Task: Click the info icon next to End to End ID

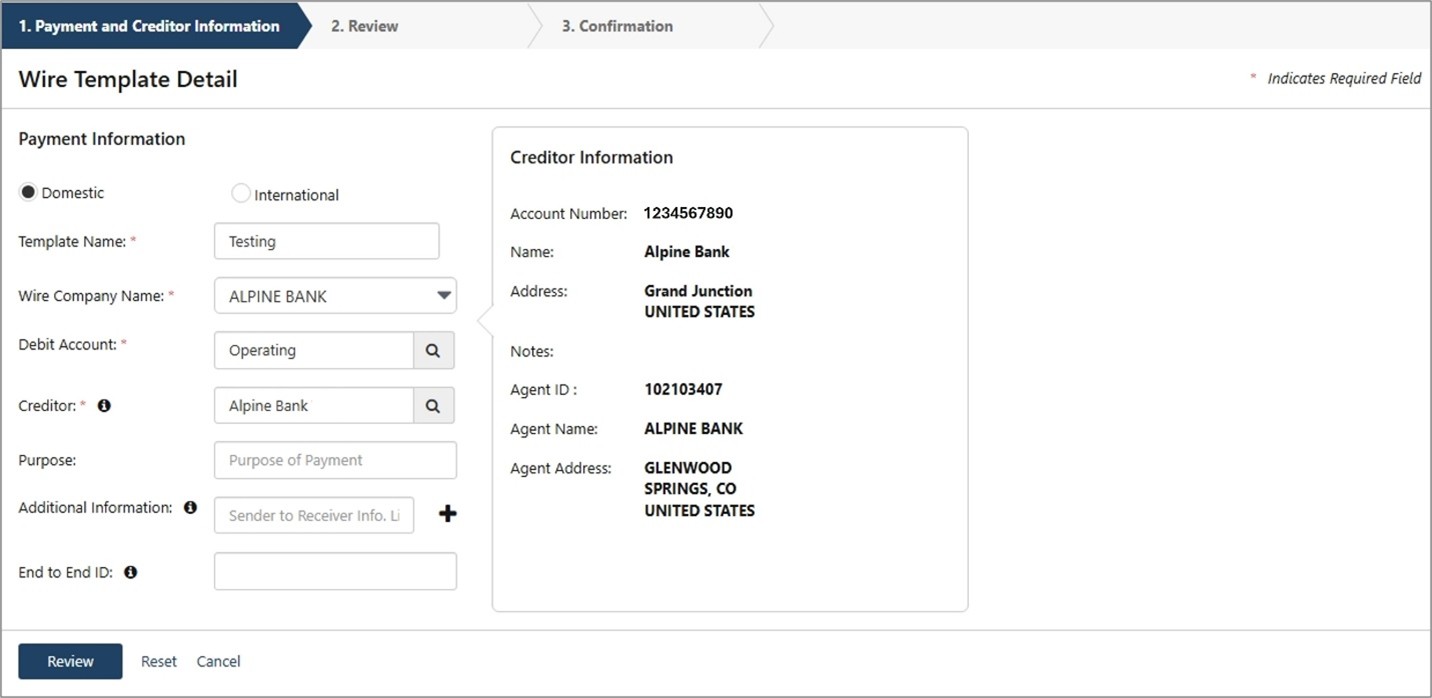Action: (x=130, y=573)
